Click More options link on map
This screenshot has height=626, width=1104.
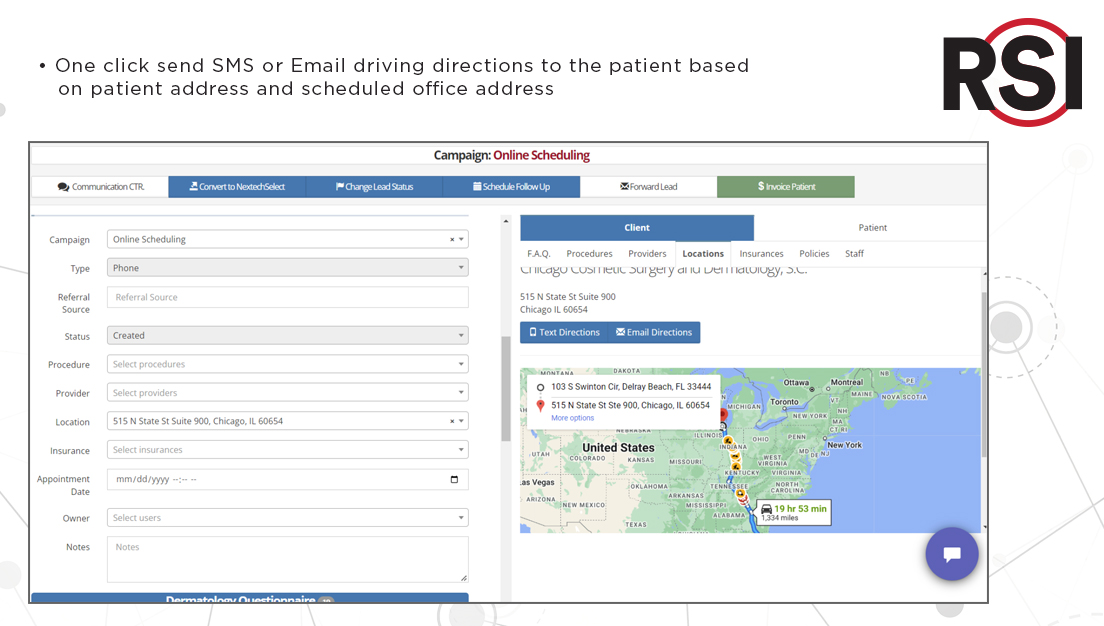tap(572, 418)
